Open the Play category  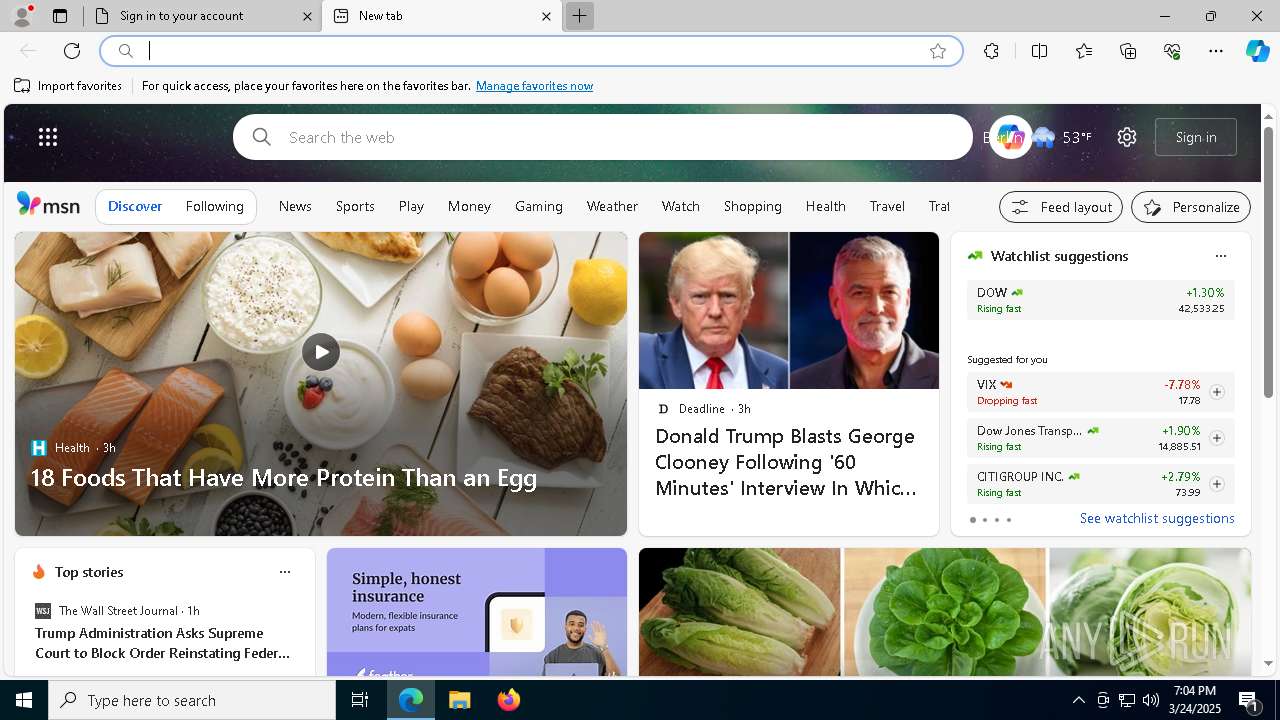click(411, 206)
